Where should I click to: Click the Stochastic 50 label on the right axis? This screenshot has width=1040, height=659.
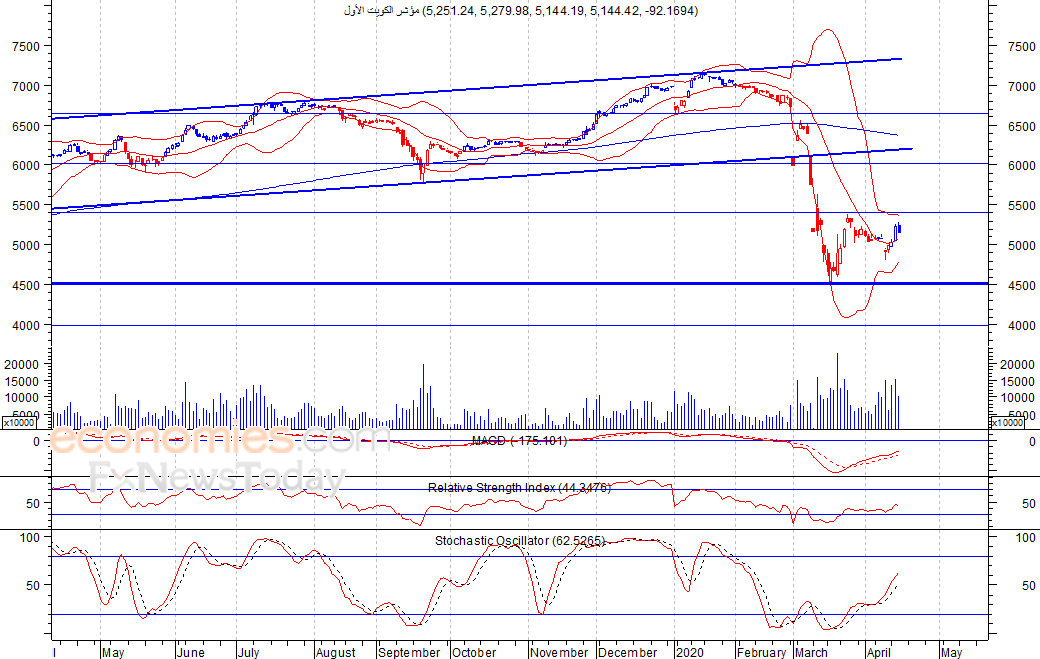[1029, 585]
